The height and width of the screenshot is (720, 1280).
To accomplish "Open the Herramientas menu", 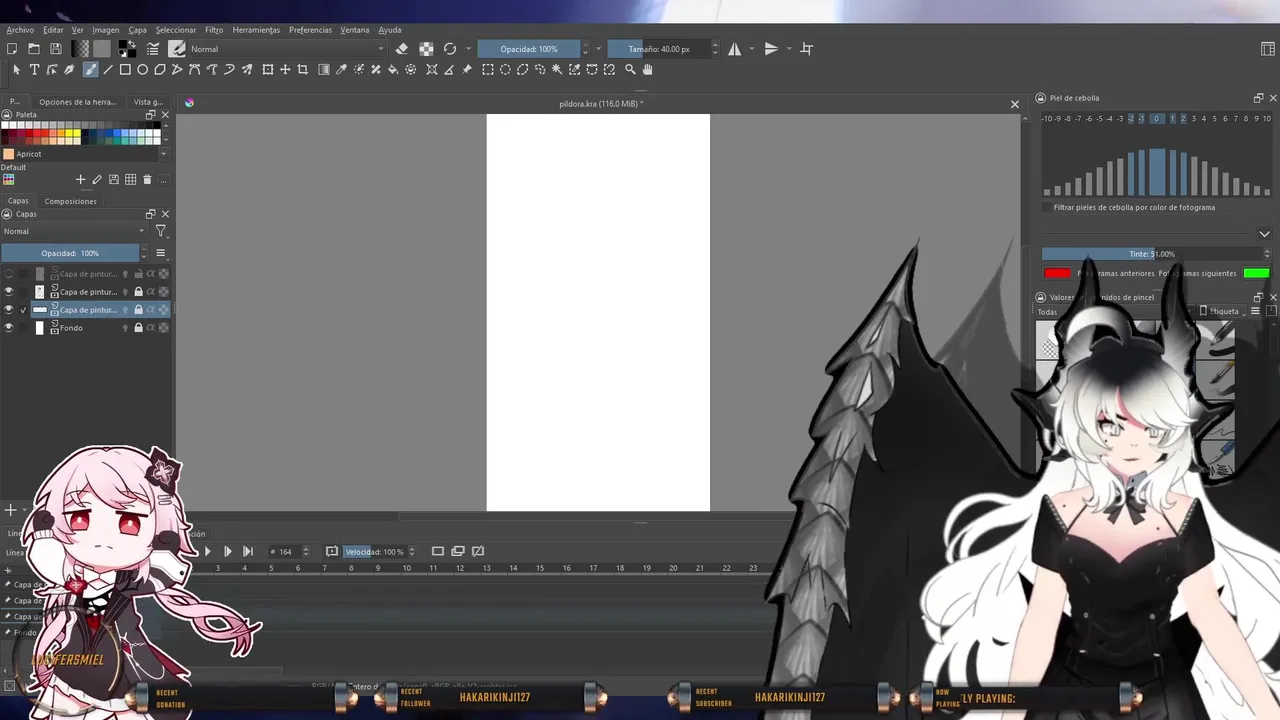I will click(256, 30).
